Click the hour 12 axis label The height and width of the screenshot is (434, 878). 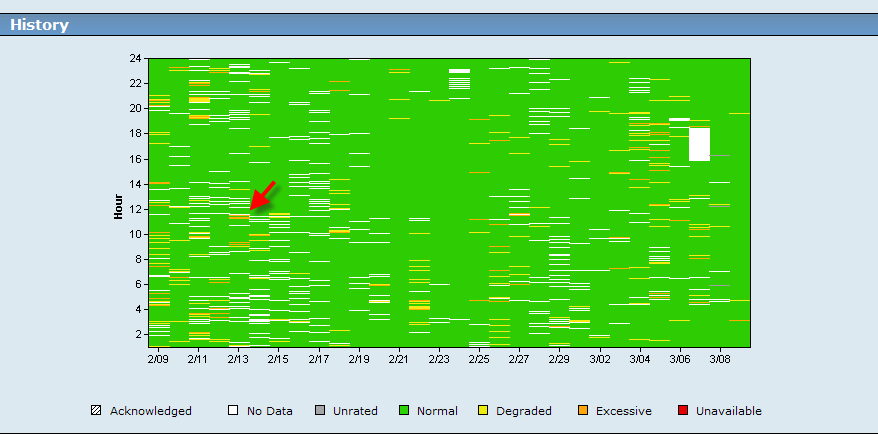135,209
